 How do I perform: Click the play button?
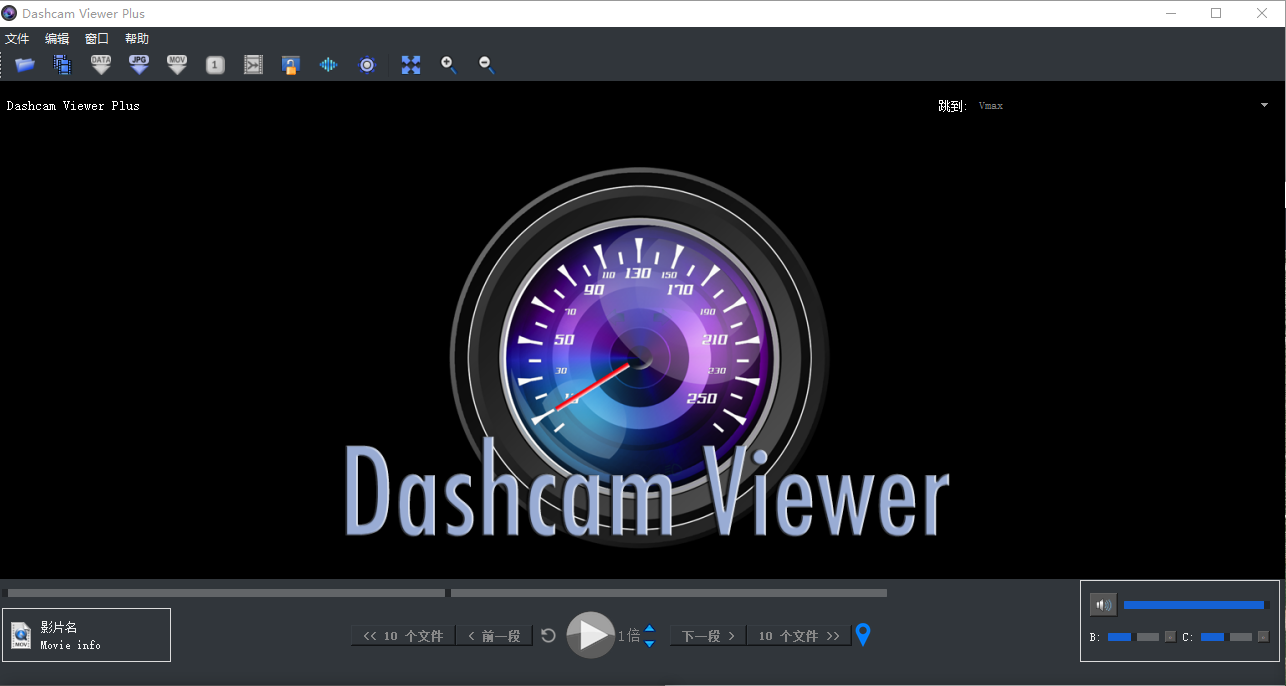tap(591, 635)
